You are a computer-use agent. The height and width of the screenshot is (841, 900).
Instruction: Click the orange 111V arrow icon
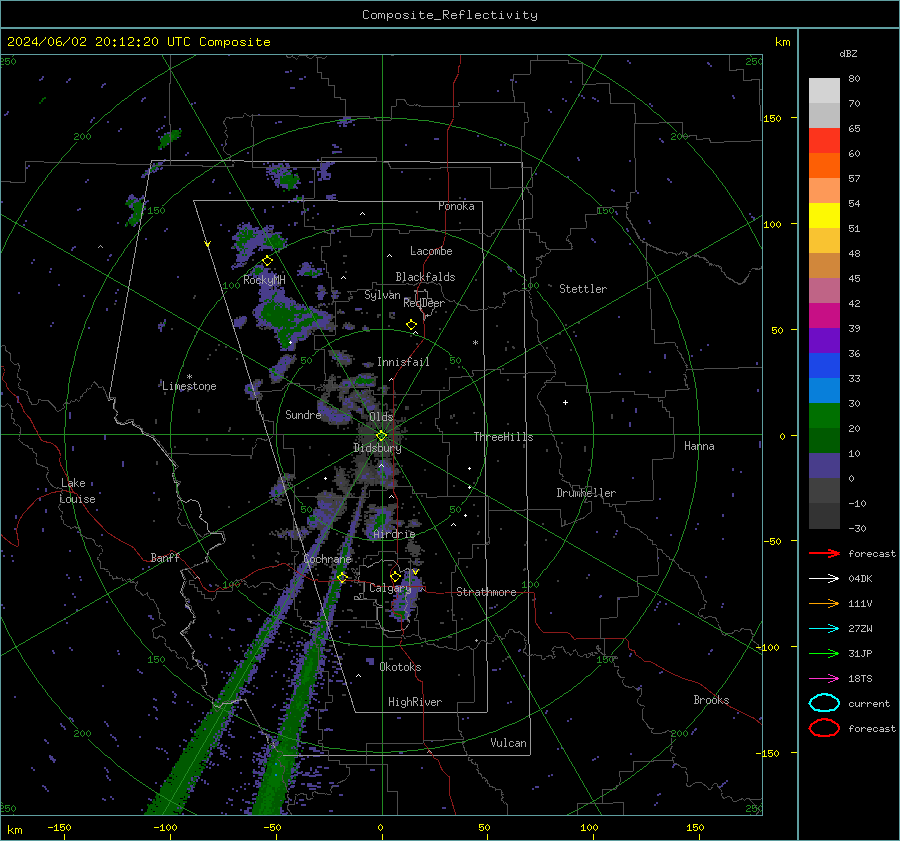[824, 603]
